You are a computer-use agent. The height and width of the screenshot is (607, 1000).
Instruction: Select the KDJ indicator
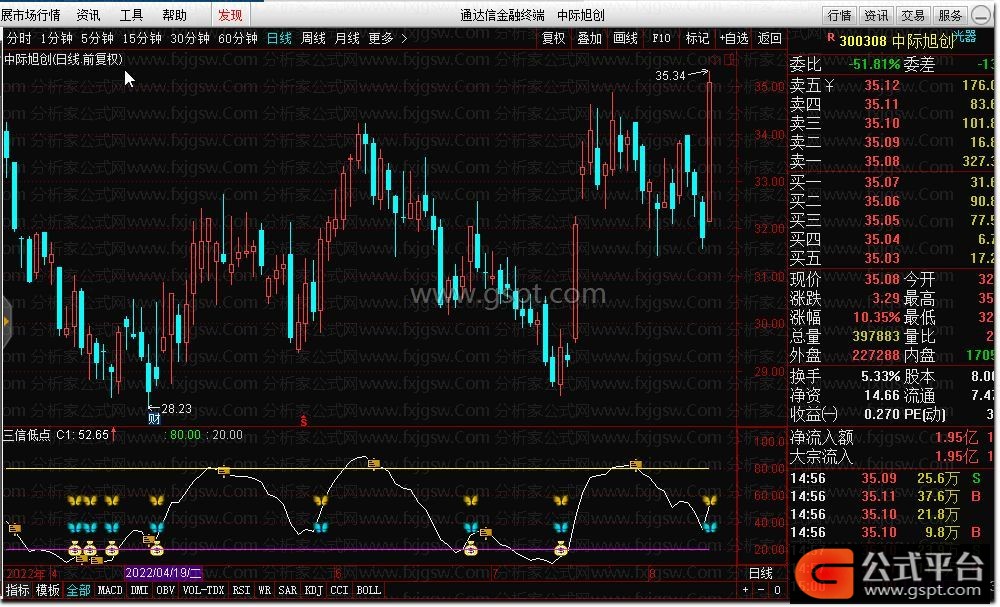[314, 590]
